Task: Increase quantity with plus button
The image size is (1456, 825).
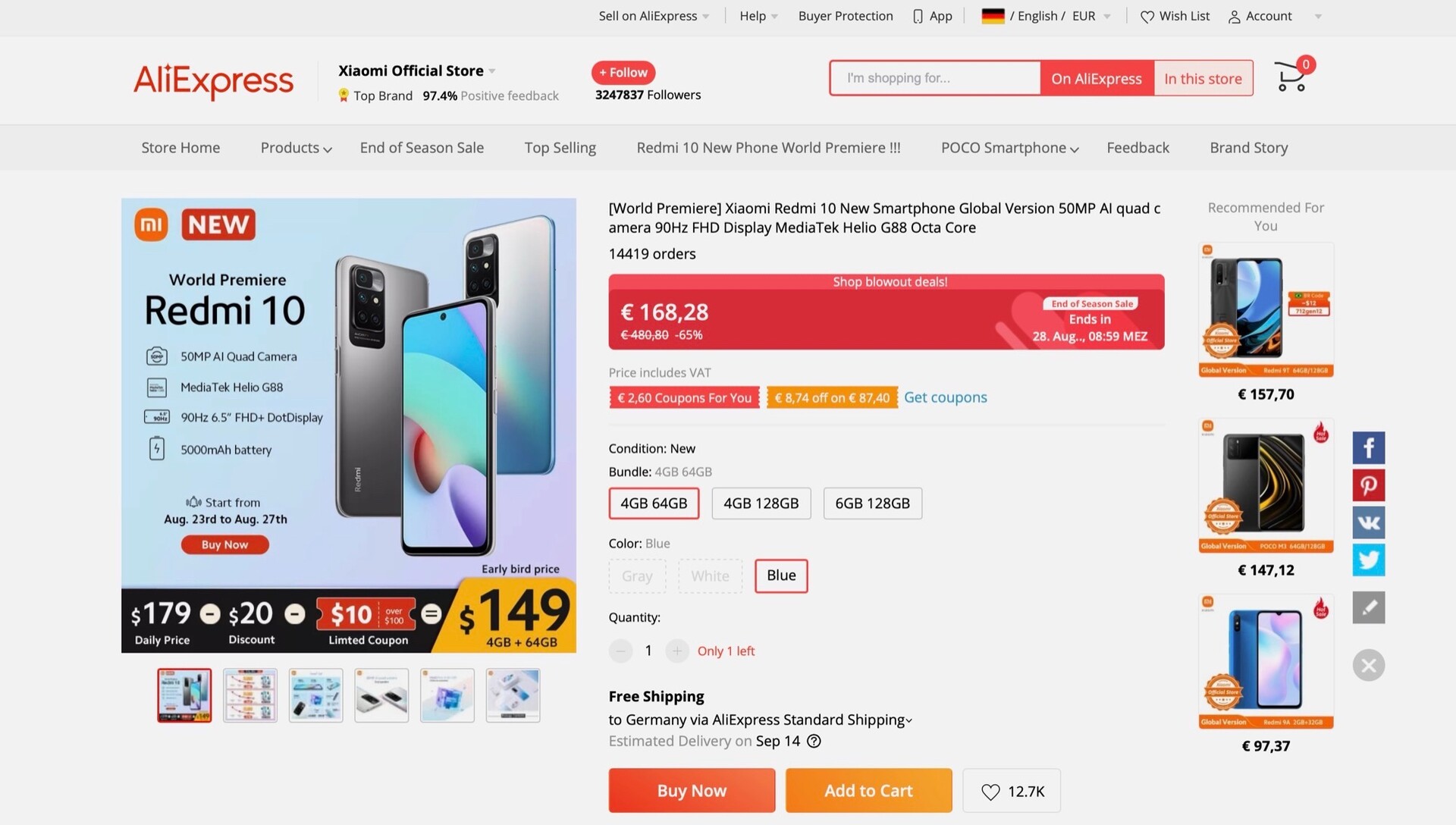Action: (x=676, y=651)
